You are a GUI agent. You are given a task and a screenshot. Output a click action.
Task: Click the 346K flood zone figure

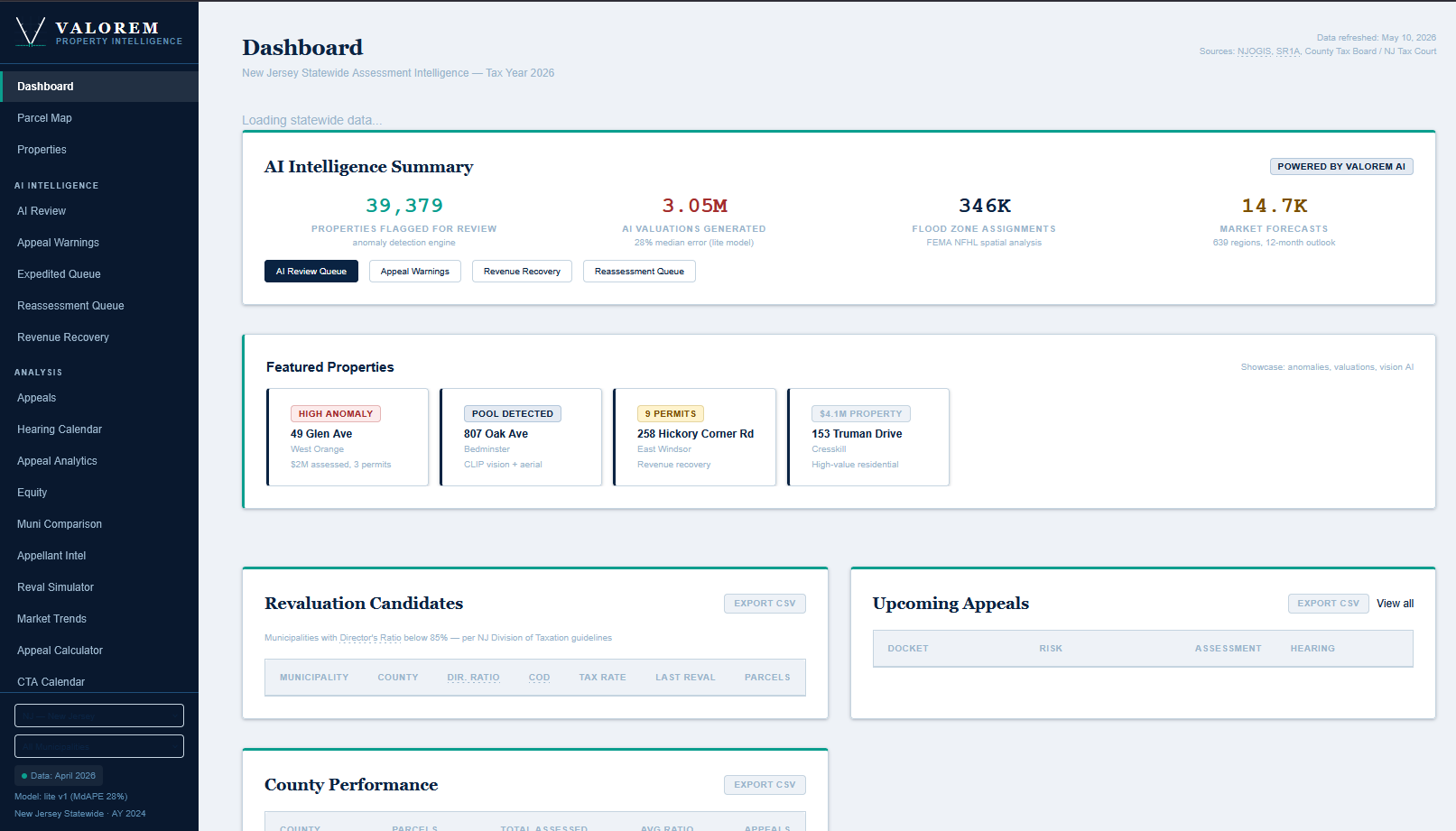coord(984,206)
